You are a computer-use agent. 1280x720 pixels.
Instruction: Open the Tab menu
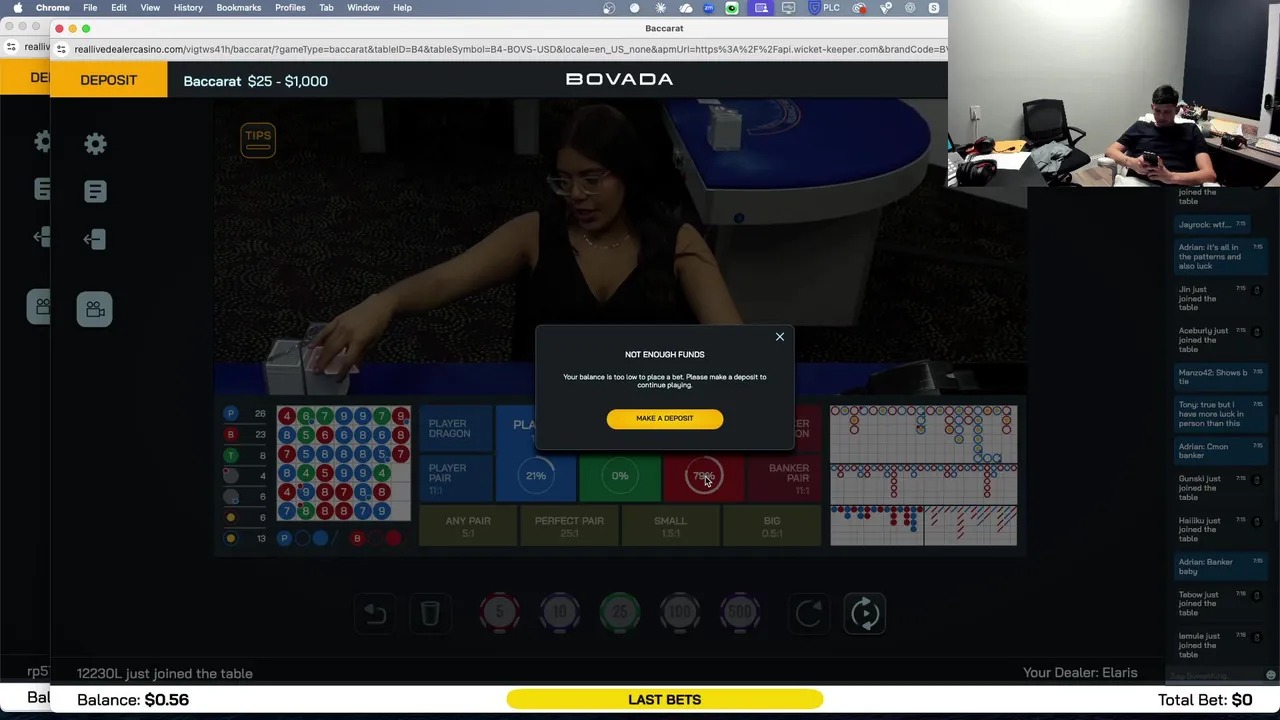(x=326, y=8)
